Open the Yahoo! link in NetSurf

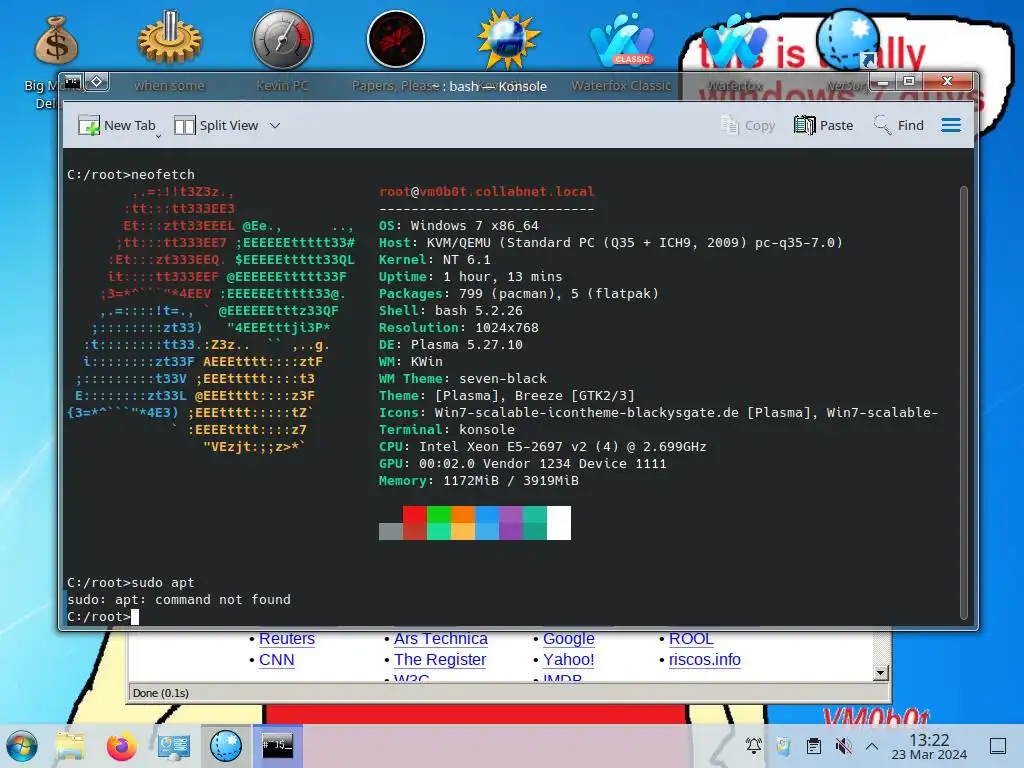569,660
